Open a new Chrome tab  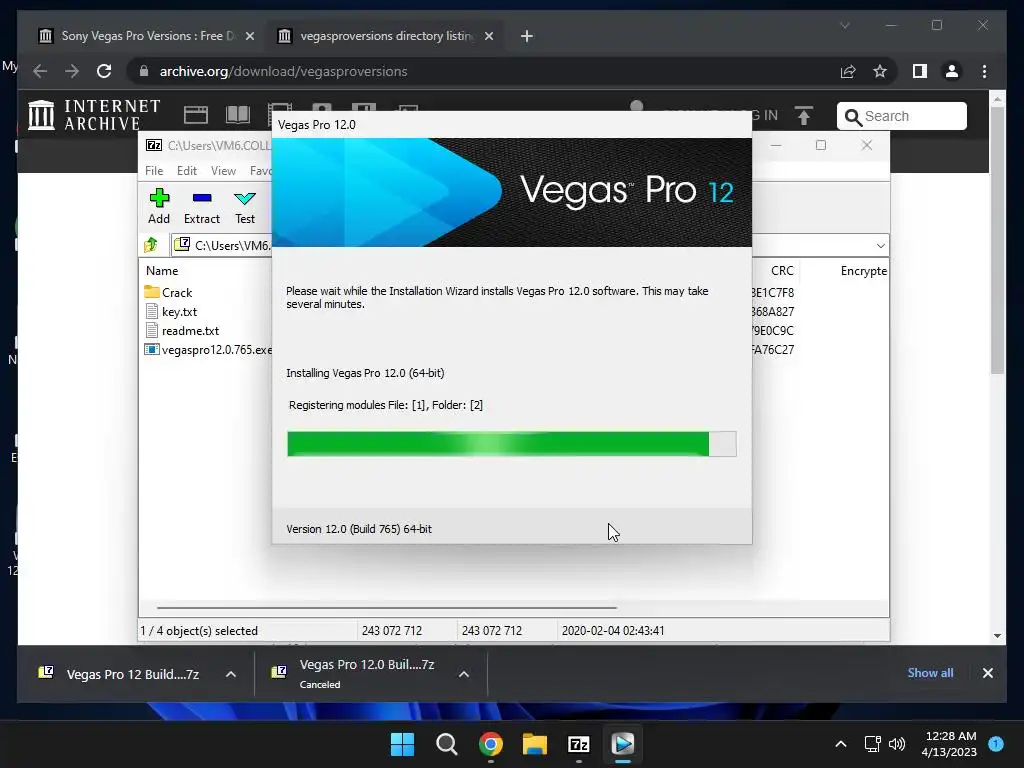click(527, 36)
